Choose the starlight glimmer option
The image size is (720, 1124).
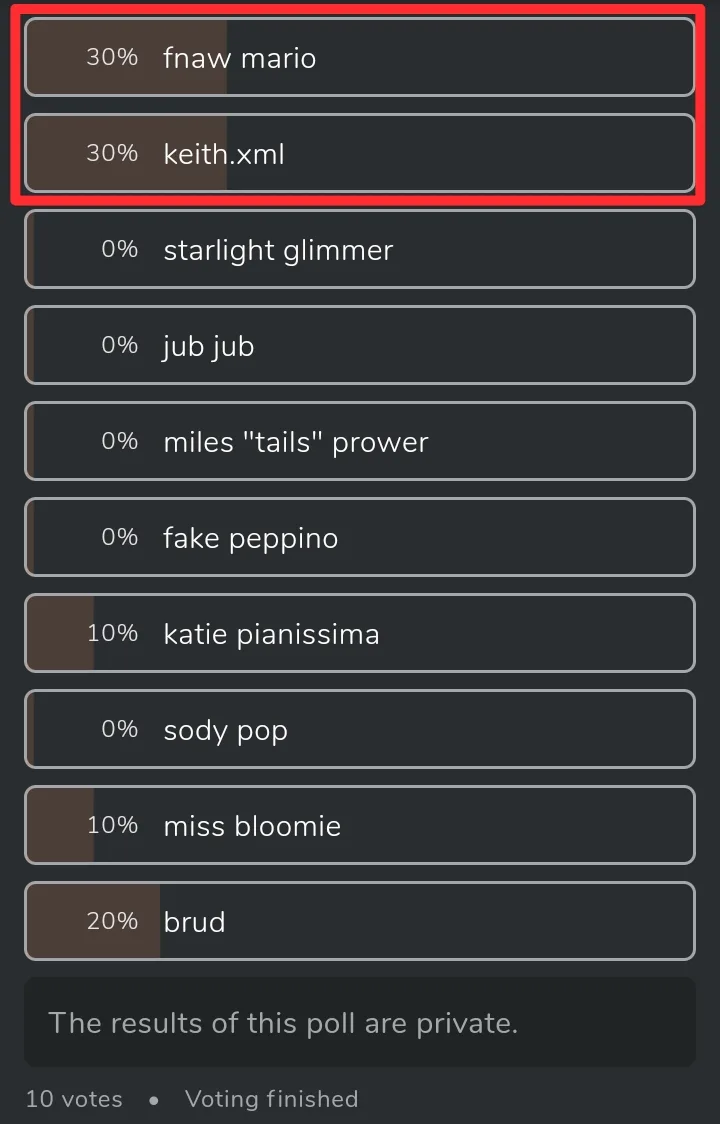pos(359,249)
